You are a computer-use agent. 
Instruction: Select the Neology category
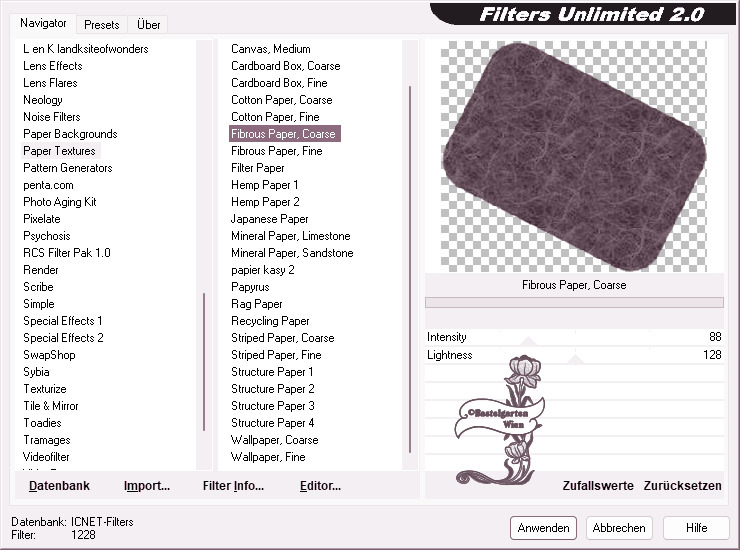43,100
